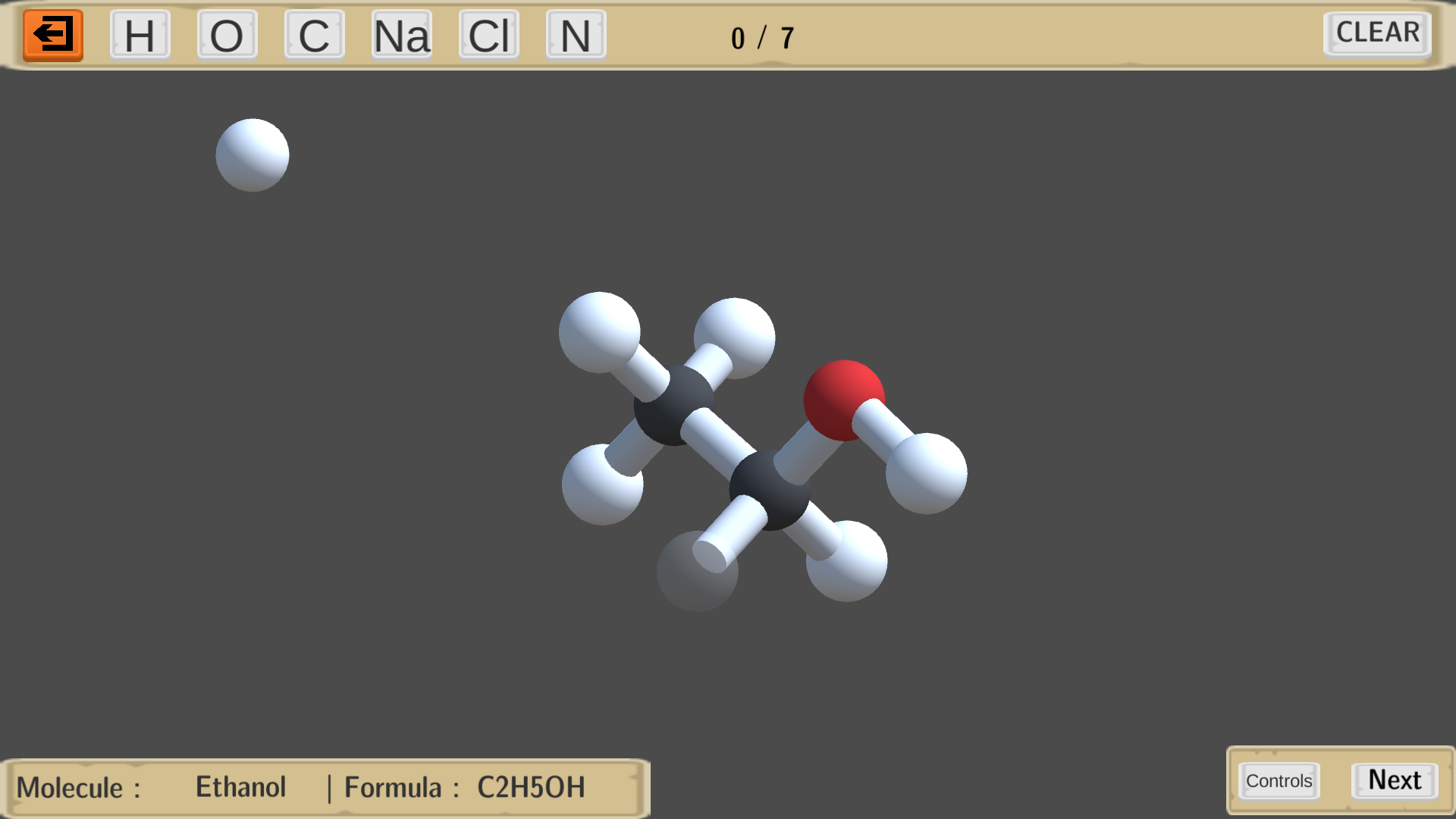
Task: Click the Ethanol molecule name text
Action: 241,787
